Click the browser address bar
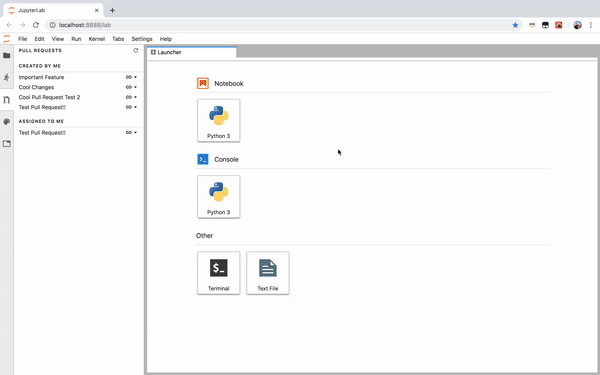Image resolution: width=600 pixels, height=375 pixels. click(x=279, y=25)
